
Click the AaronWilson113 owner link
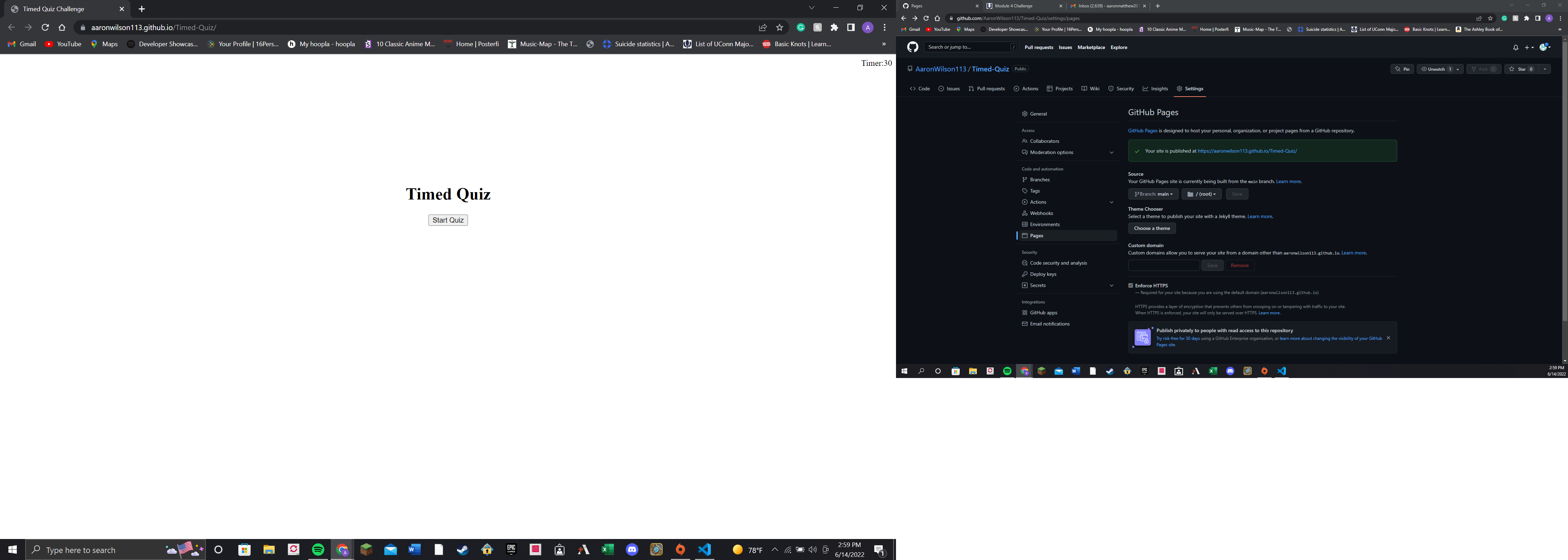940,69
